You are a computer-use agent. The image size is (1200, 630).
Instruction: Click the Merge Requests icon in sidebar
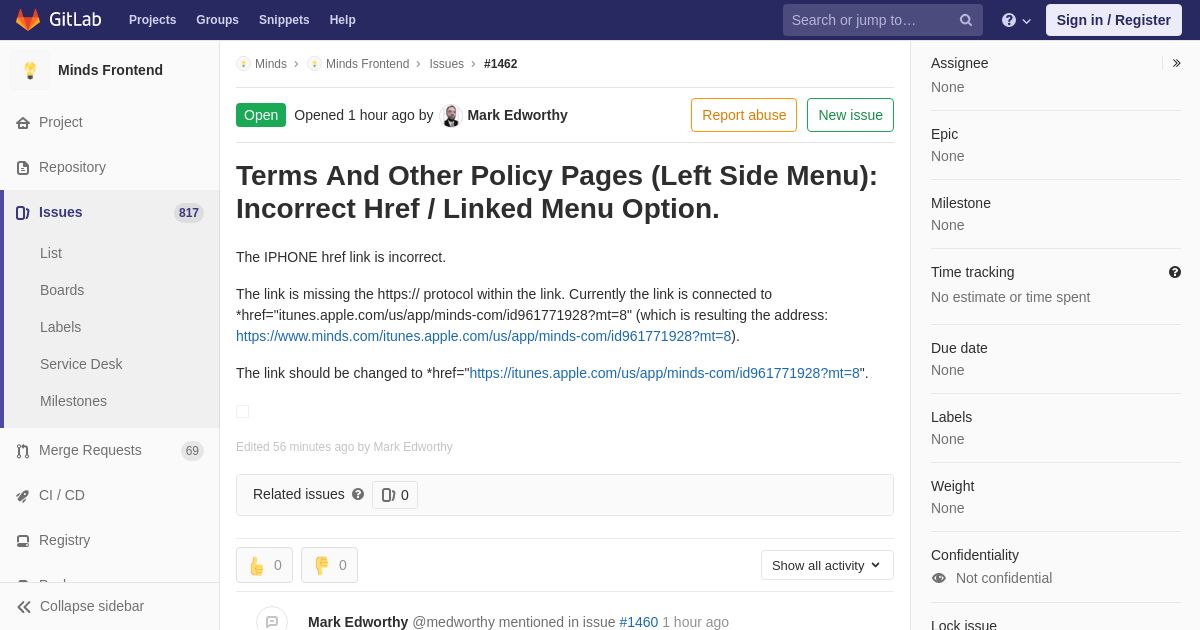point(23,451)
